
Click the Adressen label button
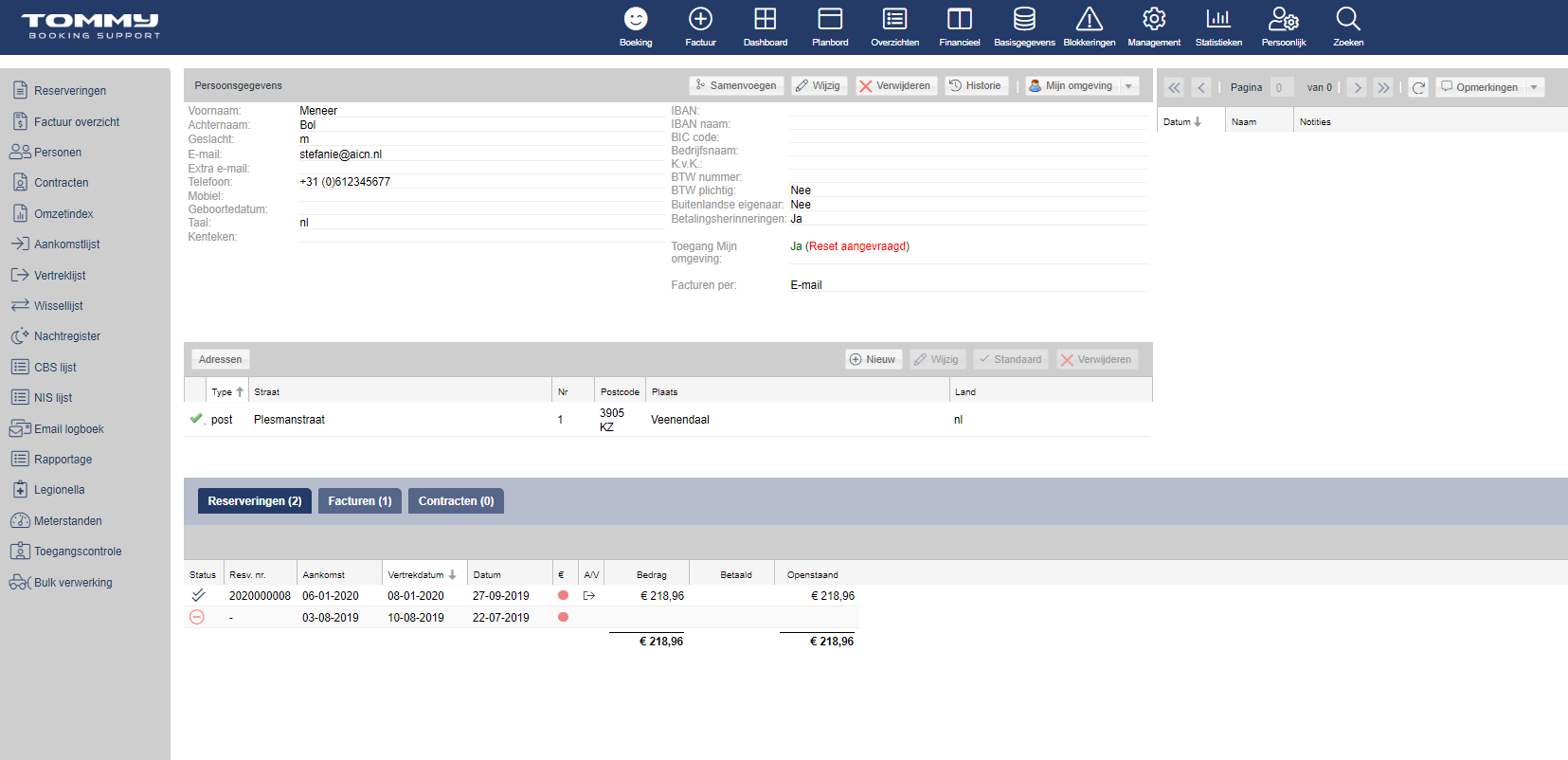coord(221,359)
